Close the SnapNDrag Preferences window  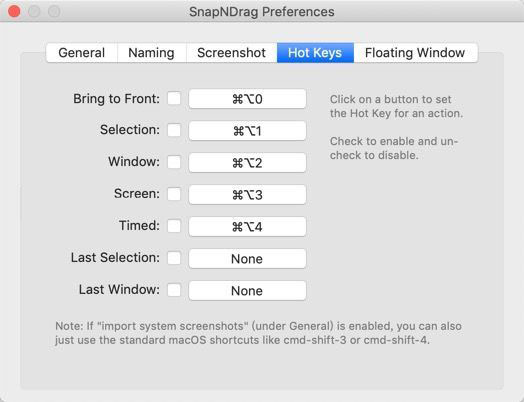pos(14,11)
